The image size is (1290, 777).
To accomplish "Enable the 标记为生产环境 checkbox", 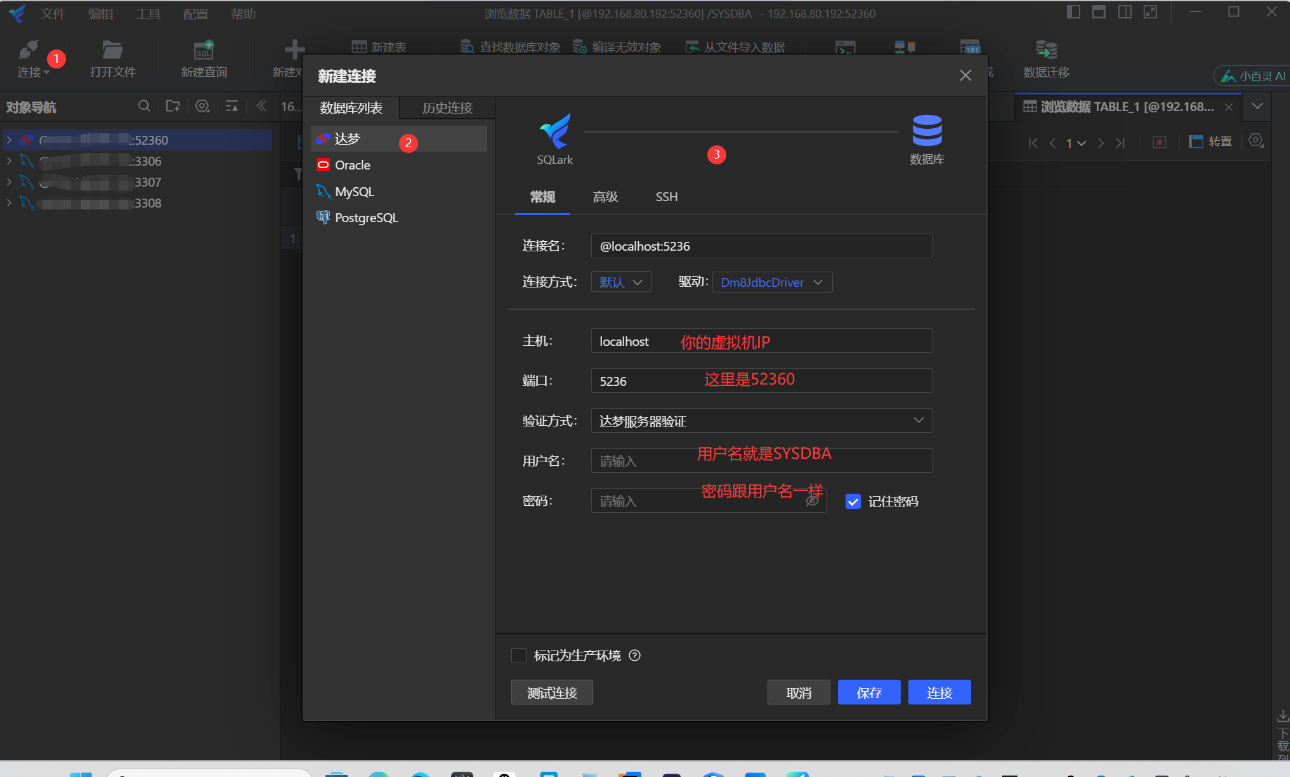I will (519, 656).
